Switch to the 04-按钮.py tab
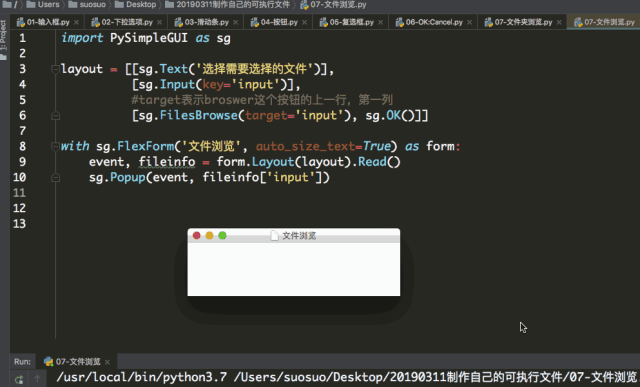The height and width of the screenshot is (387, 640). pos(279,22)
